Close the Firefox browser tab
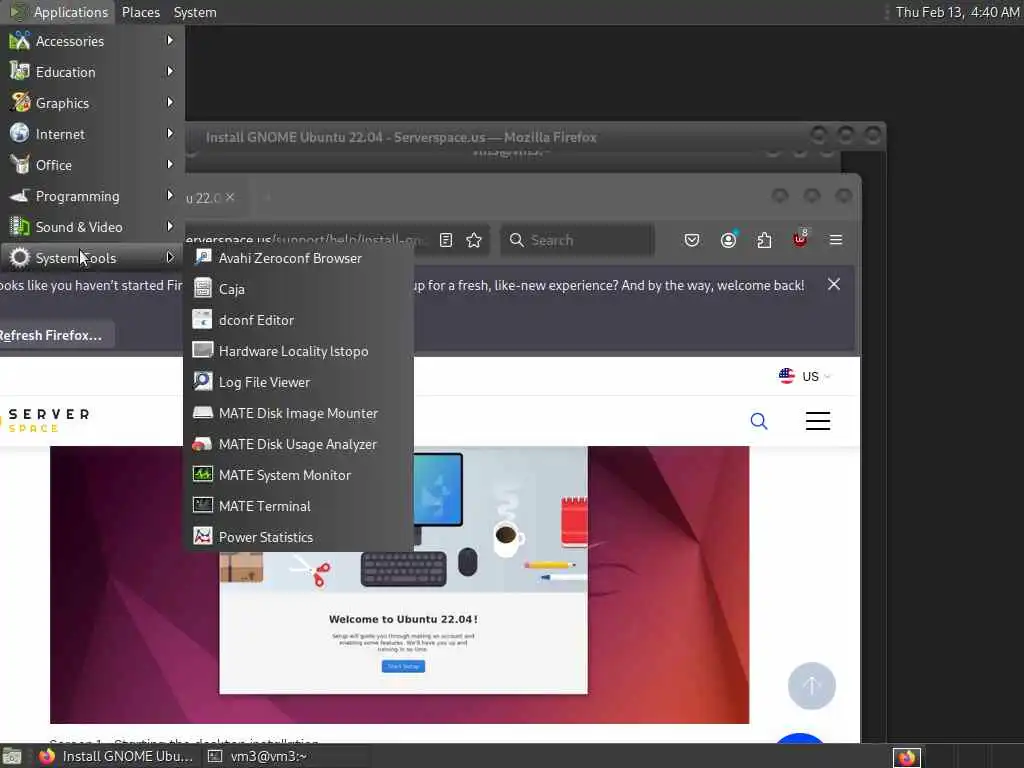1024x768 pixels. pos(230,197)
